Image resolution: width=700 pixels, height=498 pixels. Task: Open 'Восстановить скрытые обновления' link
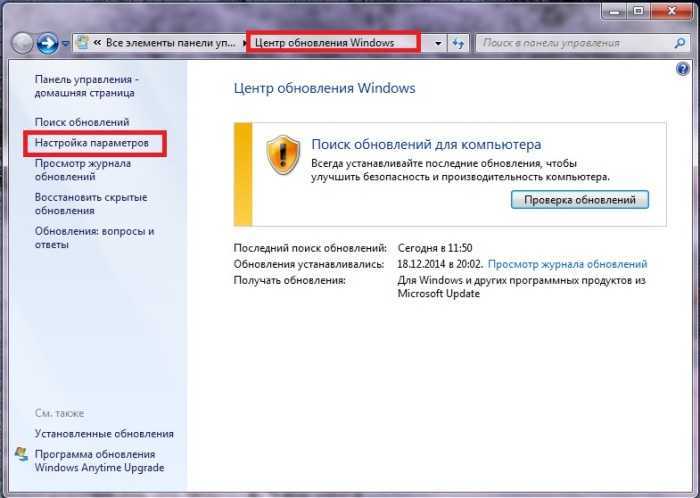(91, 204)
